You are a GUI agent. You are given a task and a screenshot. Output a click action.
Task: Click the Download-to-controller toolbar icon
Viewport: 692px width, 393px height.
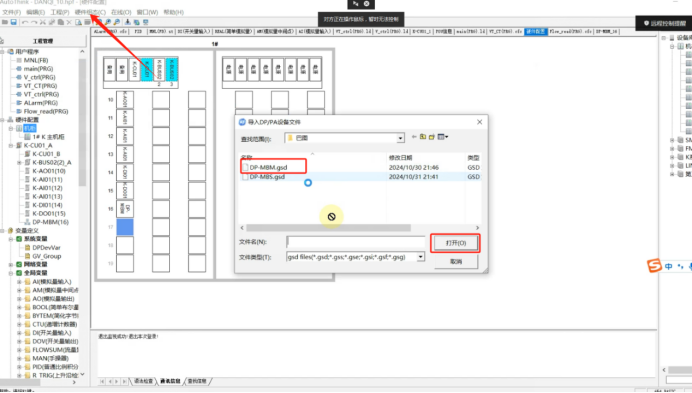click(128, 22)
